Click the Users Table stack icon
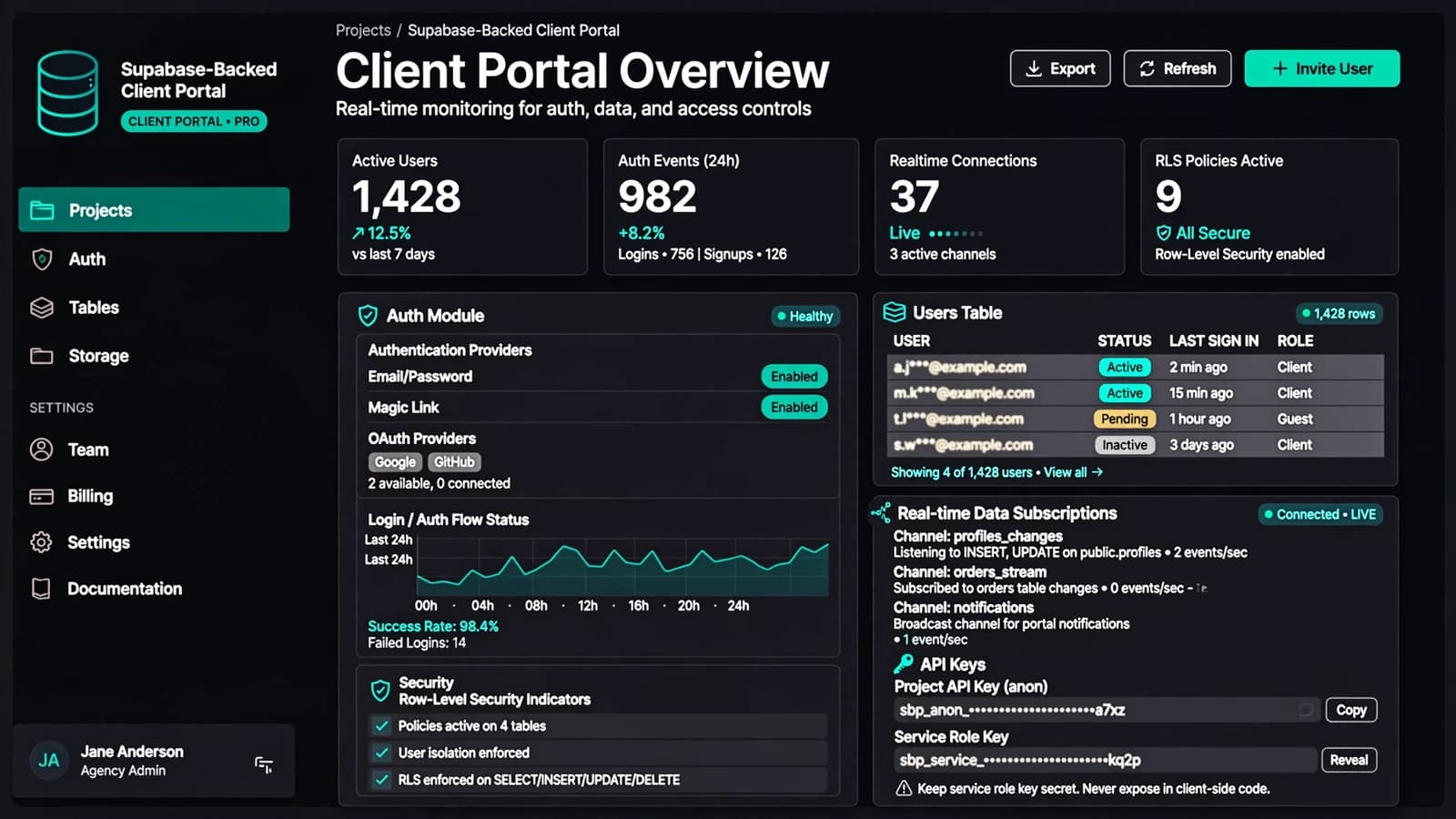1456x819 pixels. click(x=895, y=313)
